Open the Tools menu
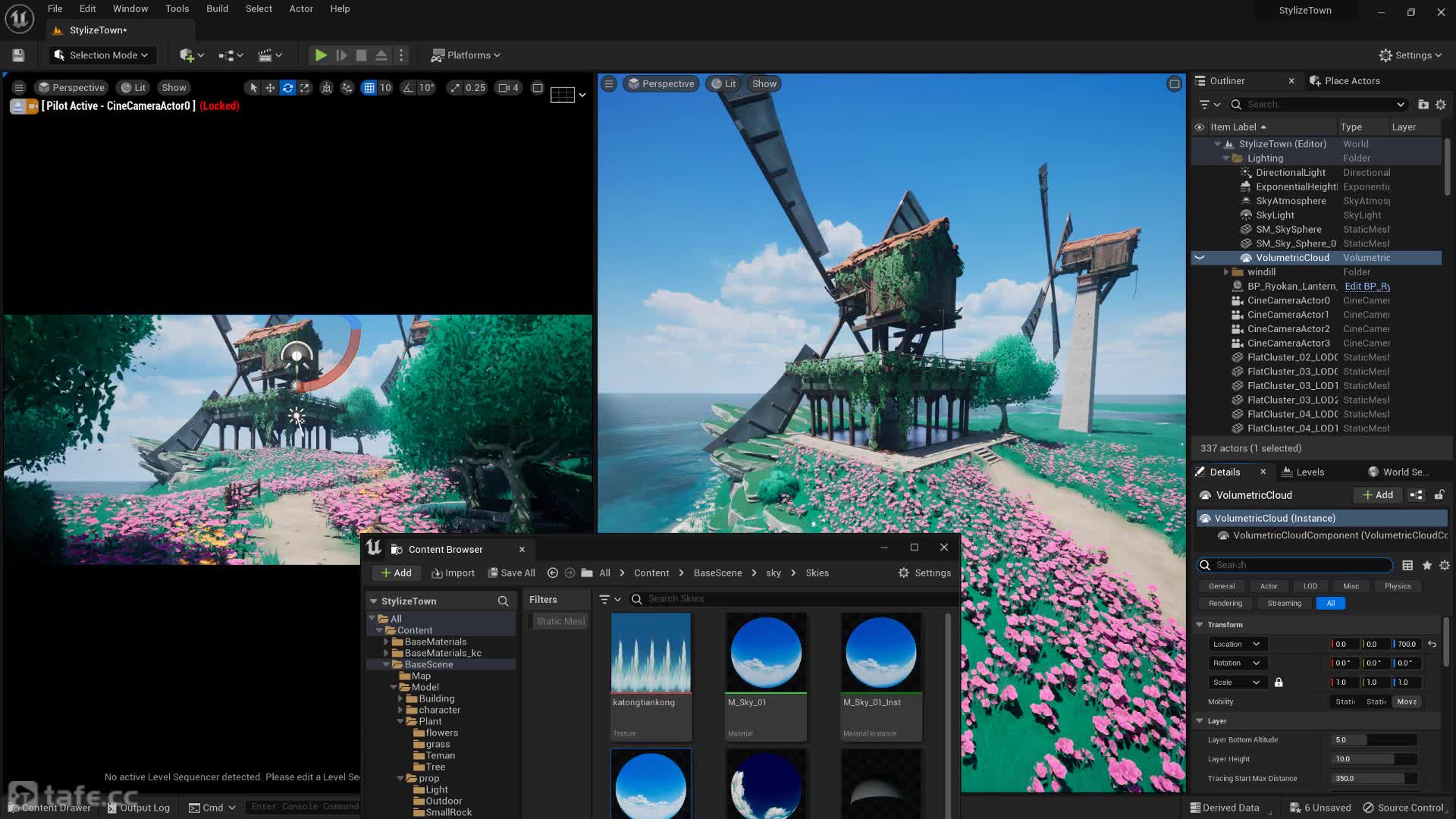This screenshot has width=1456, height=819. pyautogui.click(x=177, y=9)
